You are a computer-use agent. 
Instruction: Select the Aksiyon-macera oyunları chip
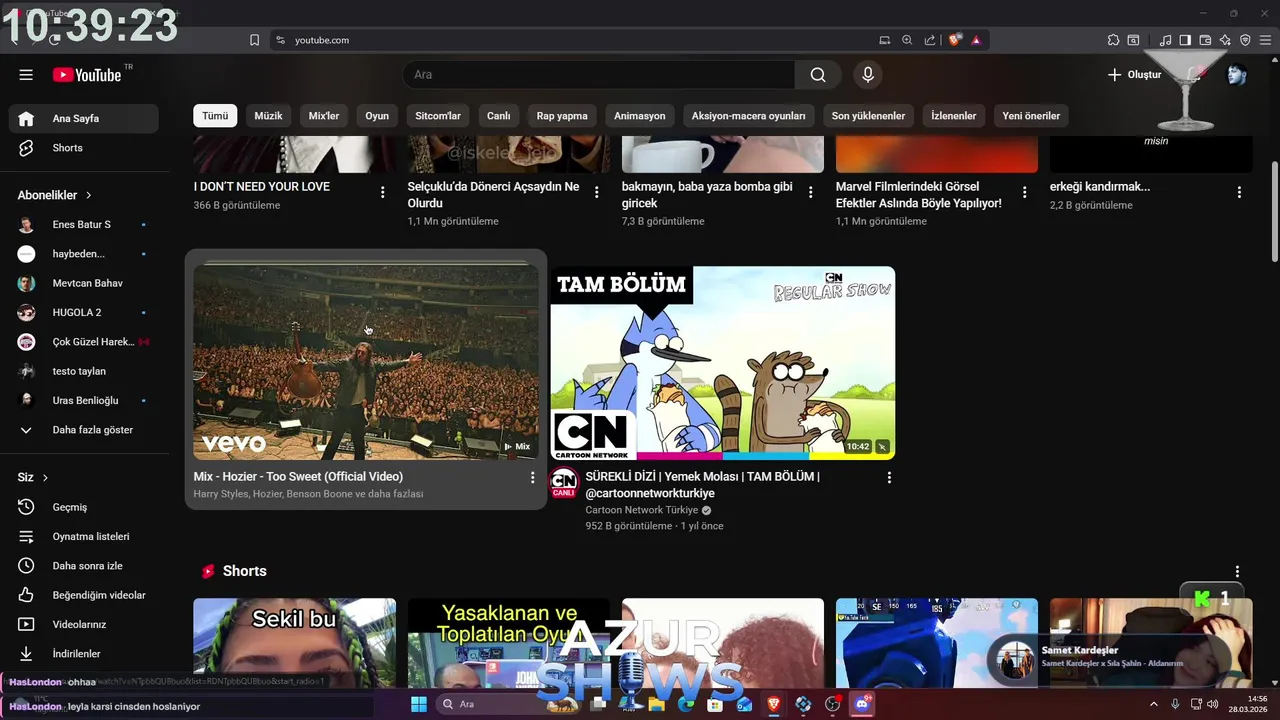[749, 116]
